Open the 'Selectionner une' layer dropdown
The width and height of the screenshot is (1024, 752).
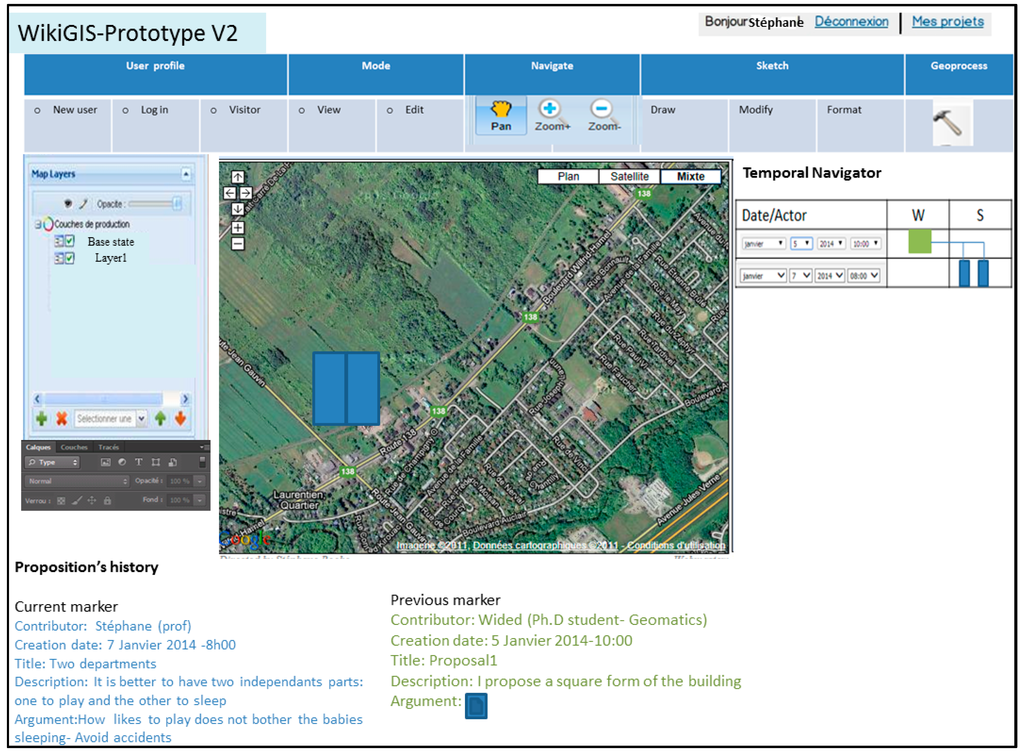110,419
